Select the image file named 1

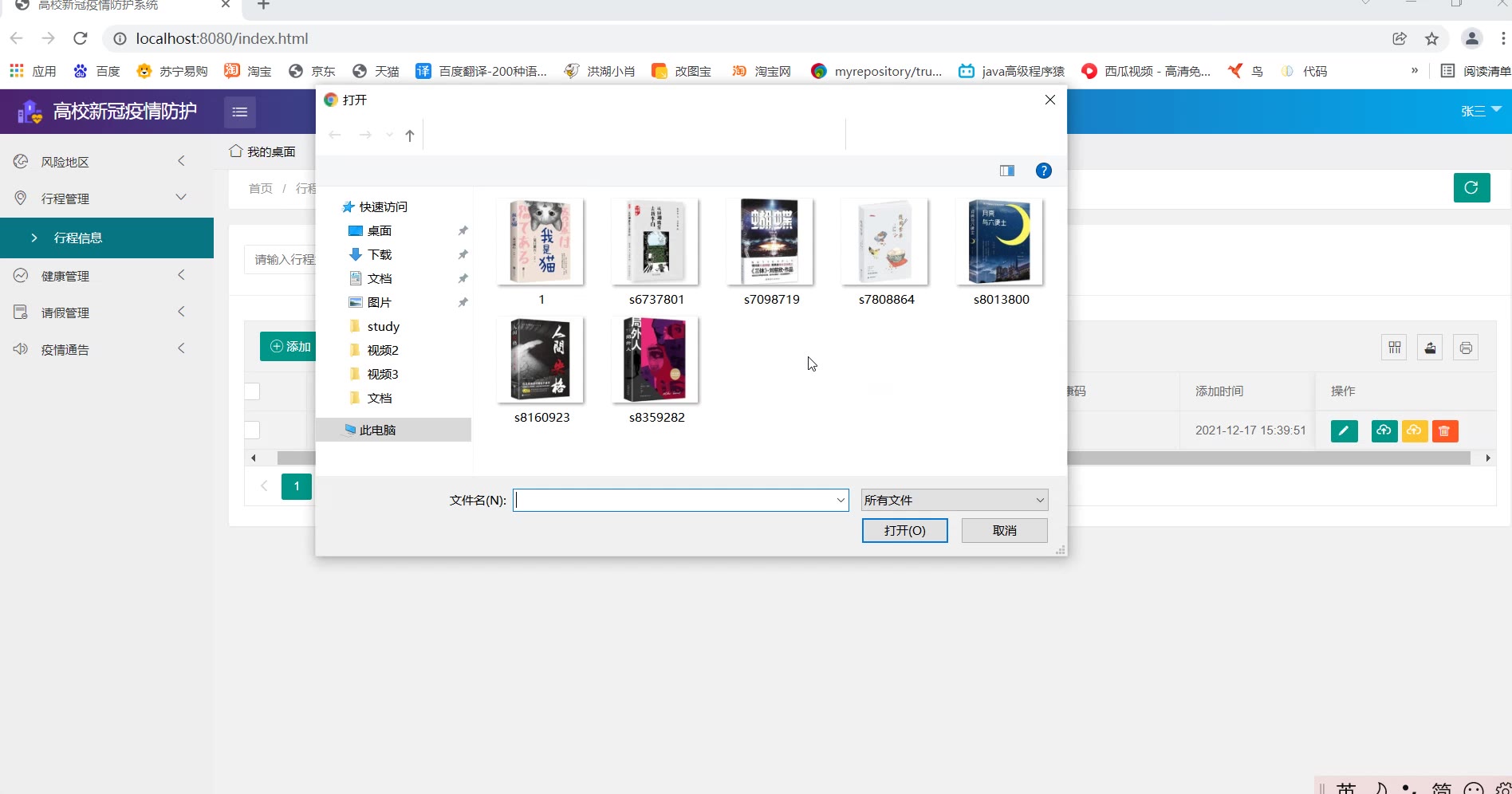pyautogui.click(x=541, y=253)
